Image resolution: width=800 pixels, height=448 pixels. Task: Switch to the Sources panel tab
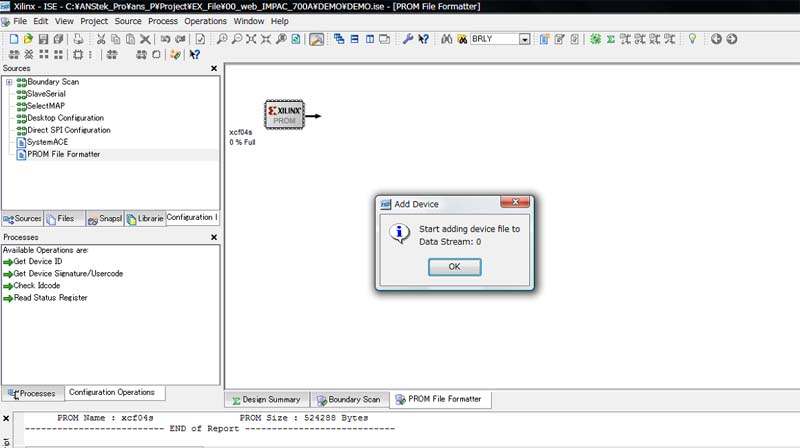pyautogui.click(x=22, y=218)
